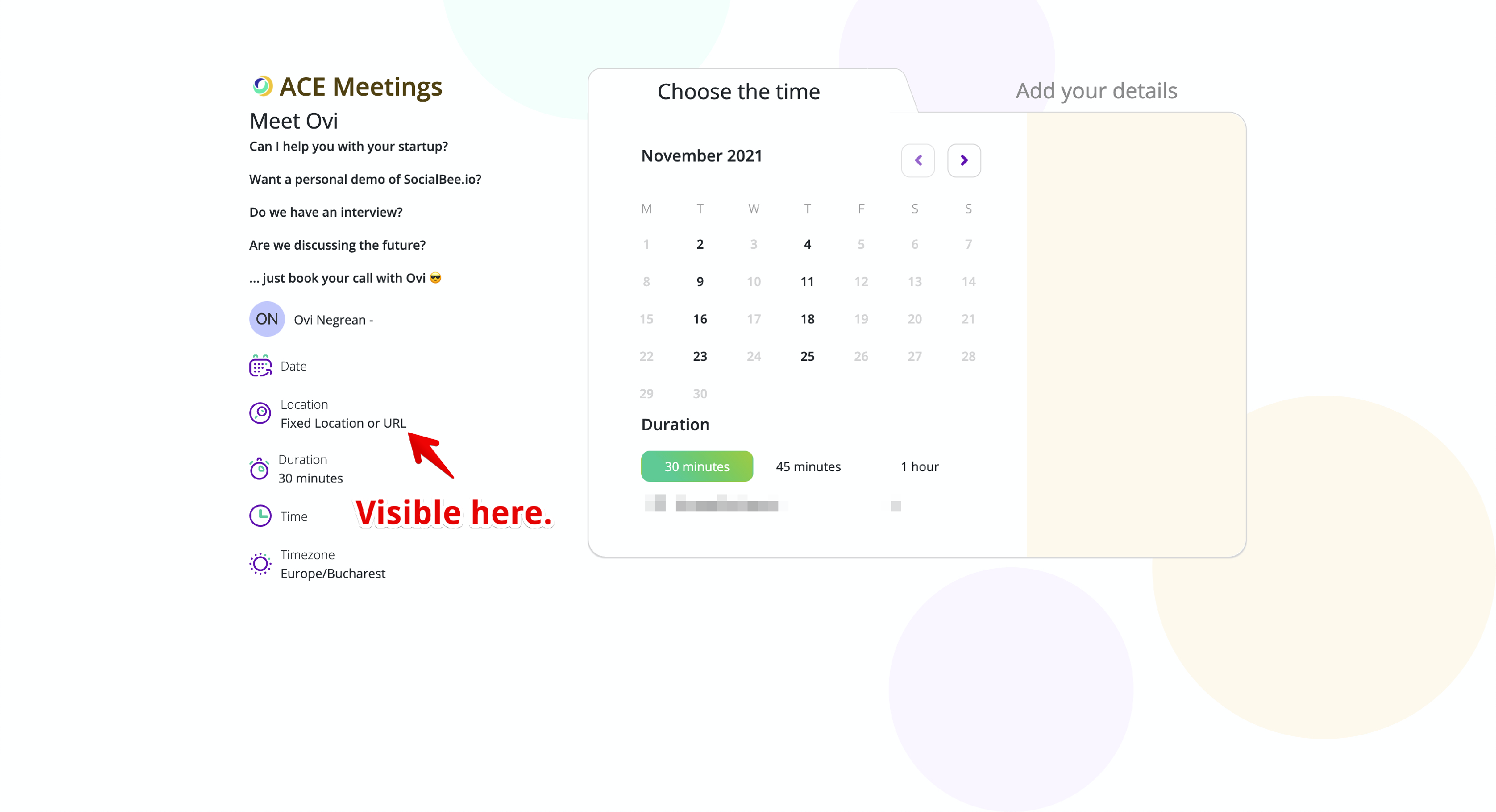Choose the 1 hour duration
Screen dimensions: 1496x812
click(920, 466)
